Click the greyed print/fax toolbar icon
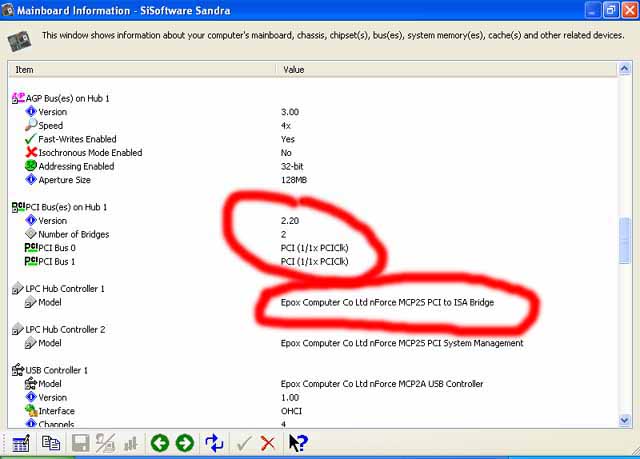The image size is (640, 459). pyautogui.click(x=105, y=443)
